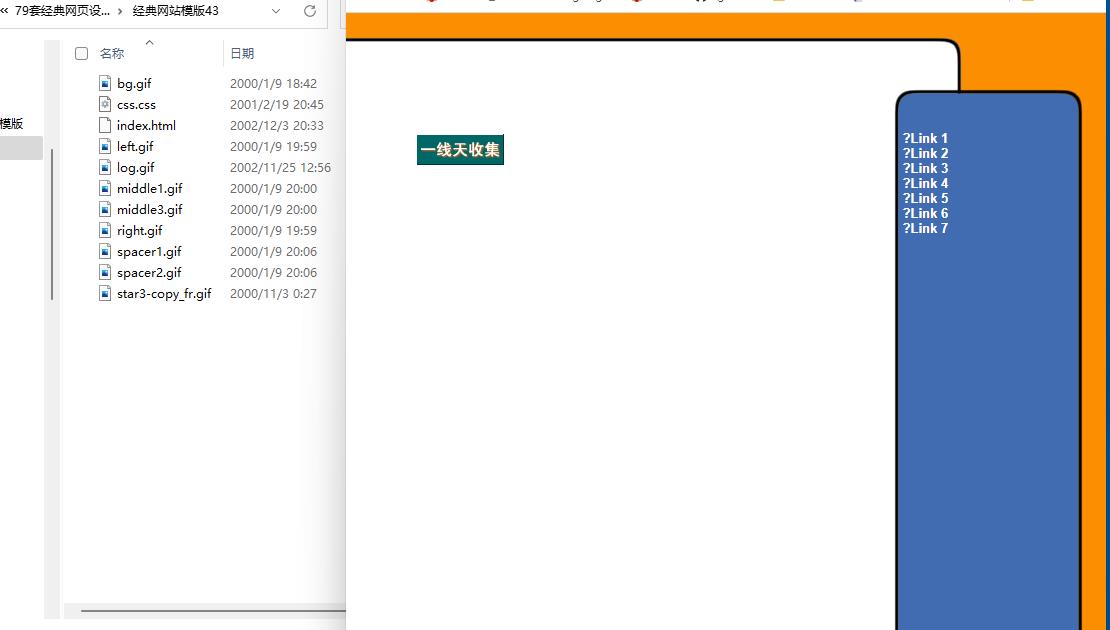Click date 2000/11/3 0:27
Image resolution: width=1110 pixels, height=630 pixels.
(273, 294)
